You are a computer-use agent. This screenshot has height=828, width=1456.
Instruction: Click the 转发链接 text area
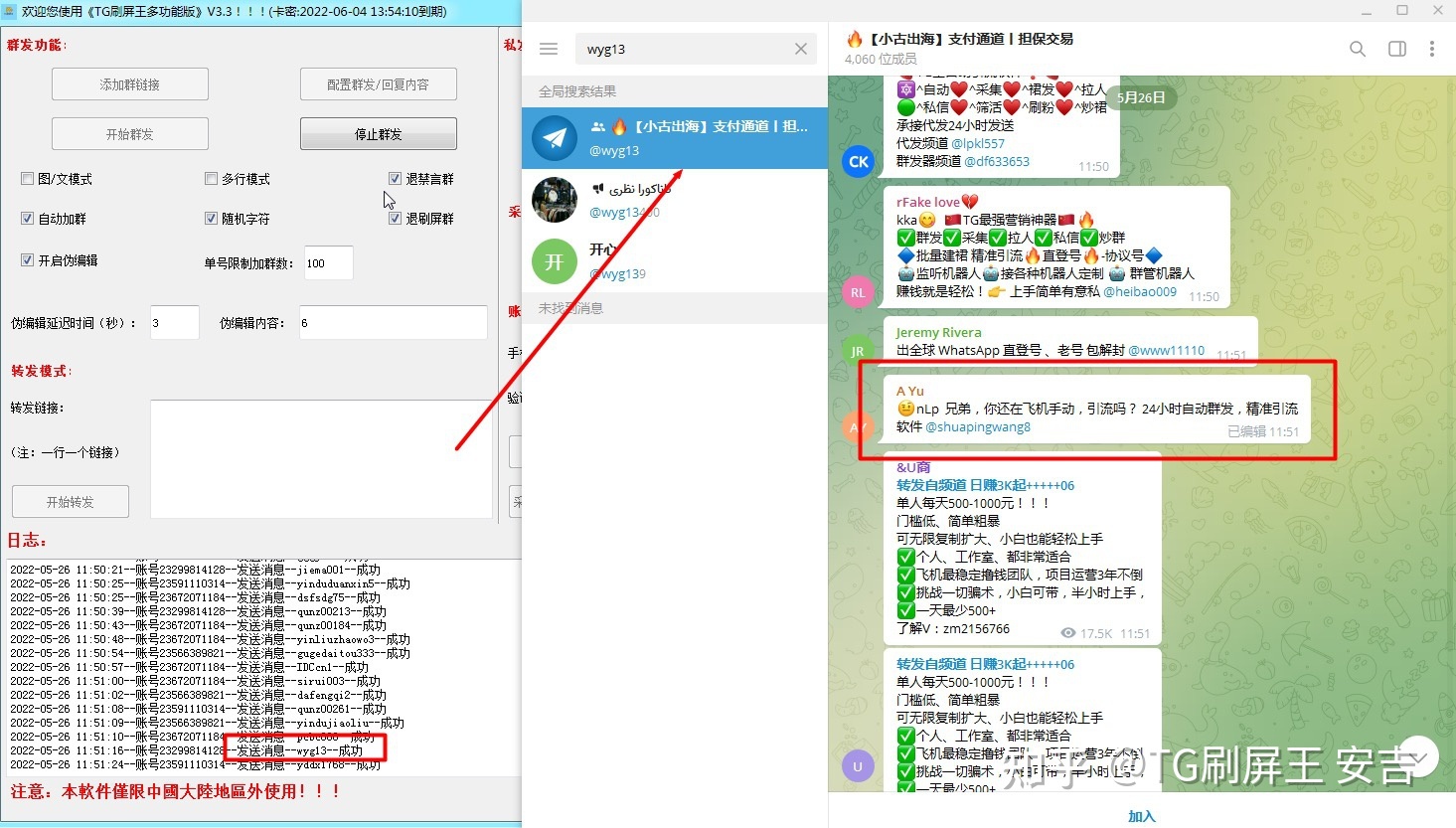tap(321, 459)
